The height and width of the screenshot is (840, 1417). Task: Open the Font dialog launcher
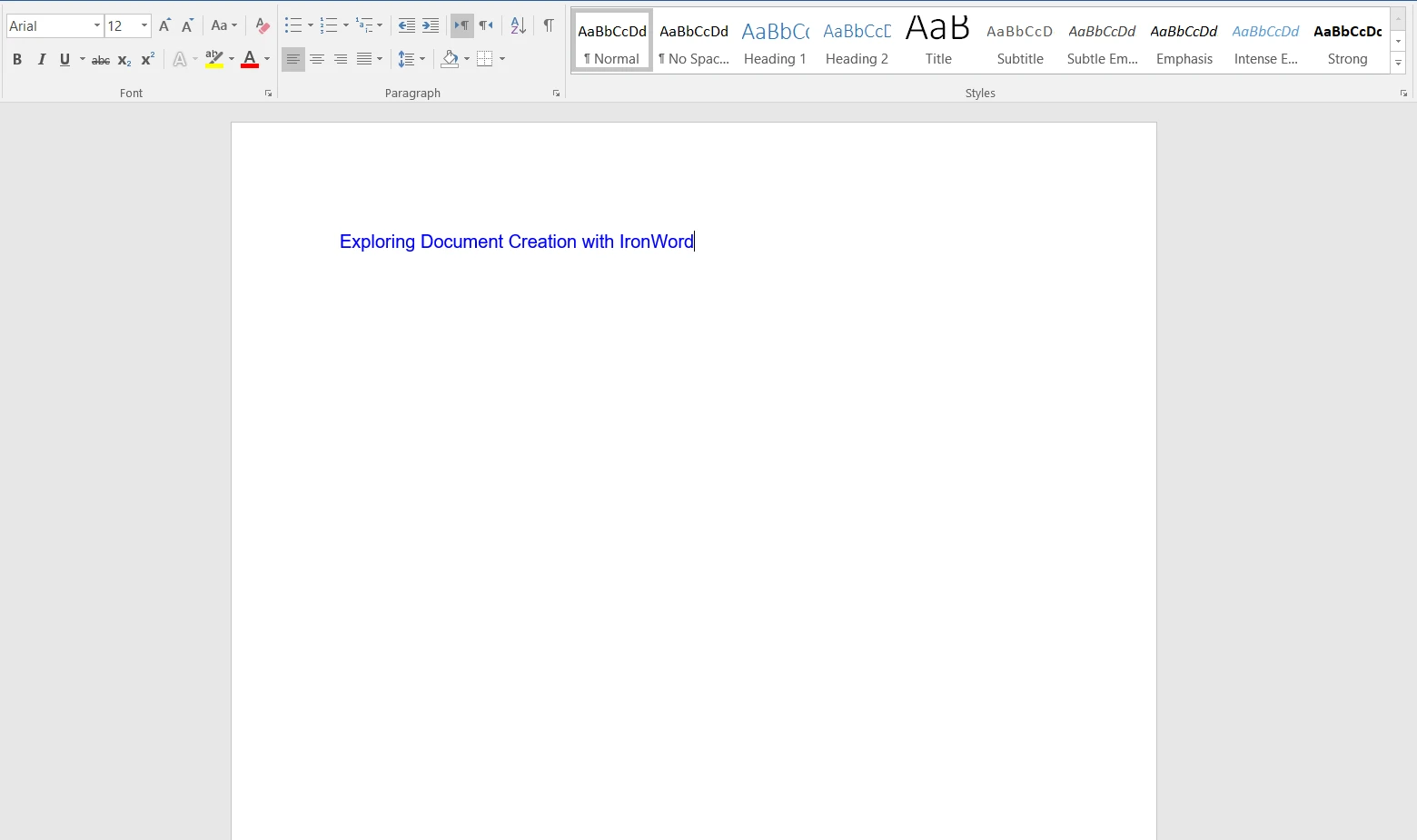click(268, 94)
